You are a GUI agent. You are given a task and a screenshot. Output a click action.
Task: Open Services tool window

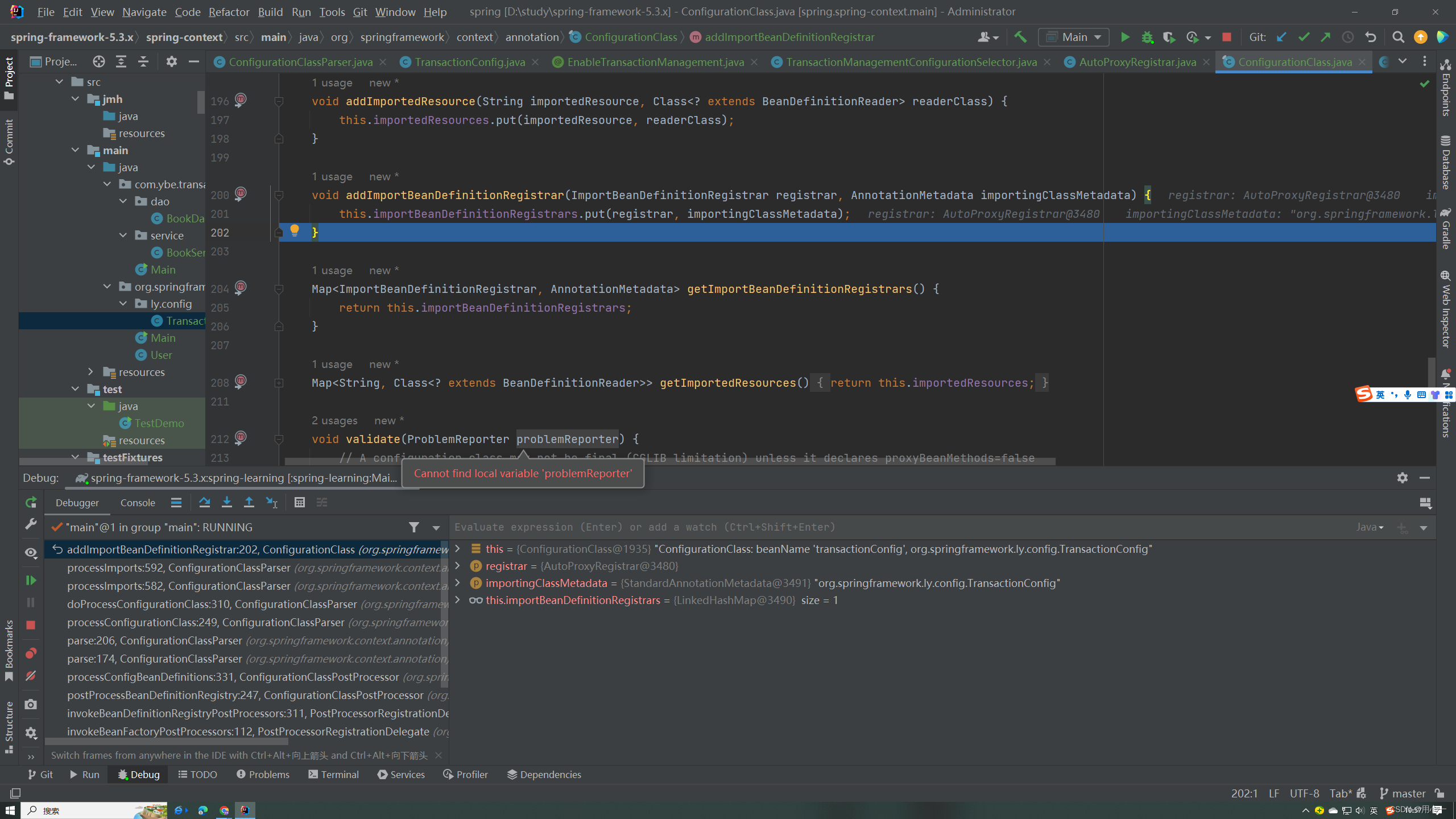[x=401, y=775]
